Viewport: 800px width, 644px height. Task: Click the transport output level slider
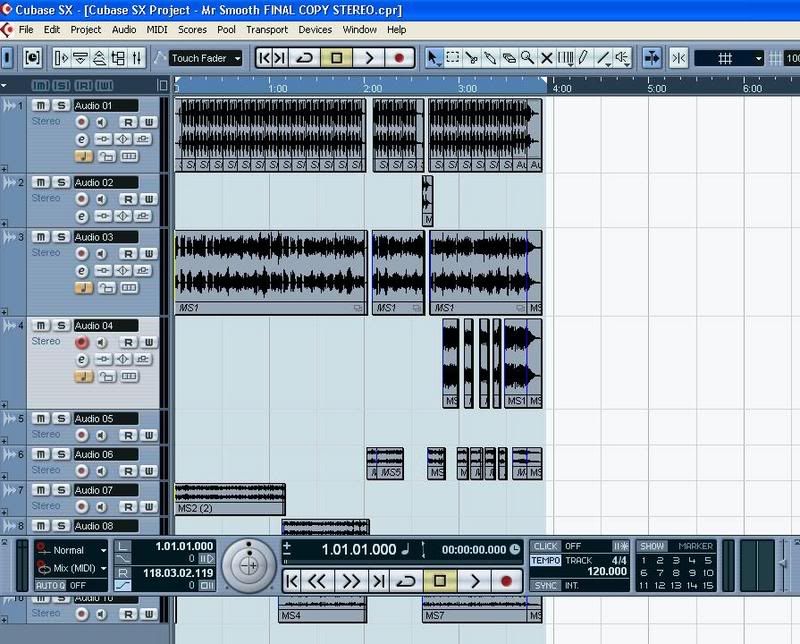pyautogui.click(x=782, y=564)
